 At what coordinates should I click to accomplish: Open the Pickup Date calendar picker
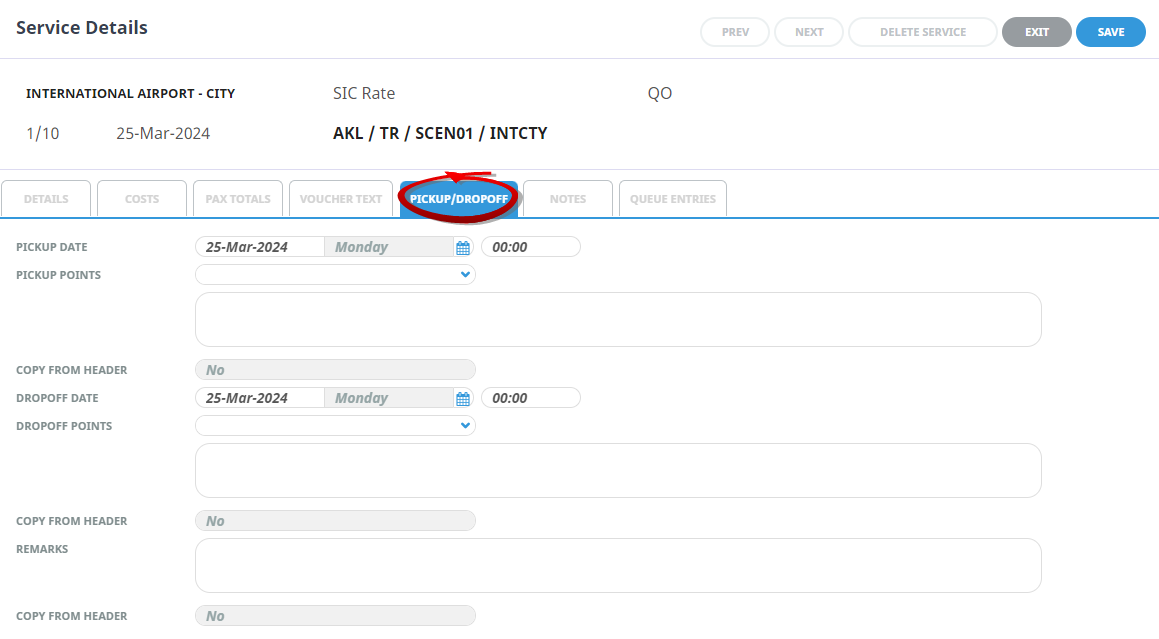(463, 247)
